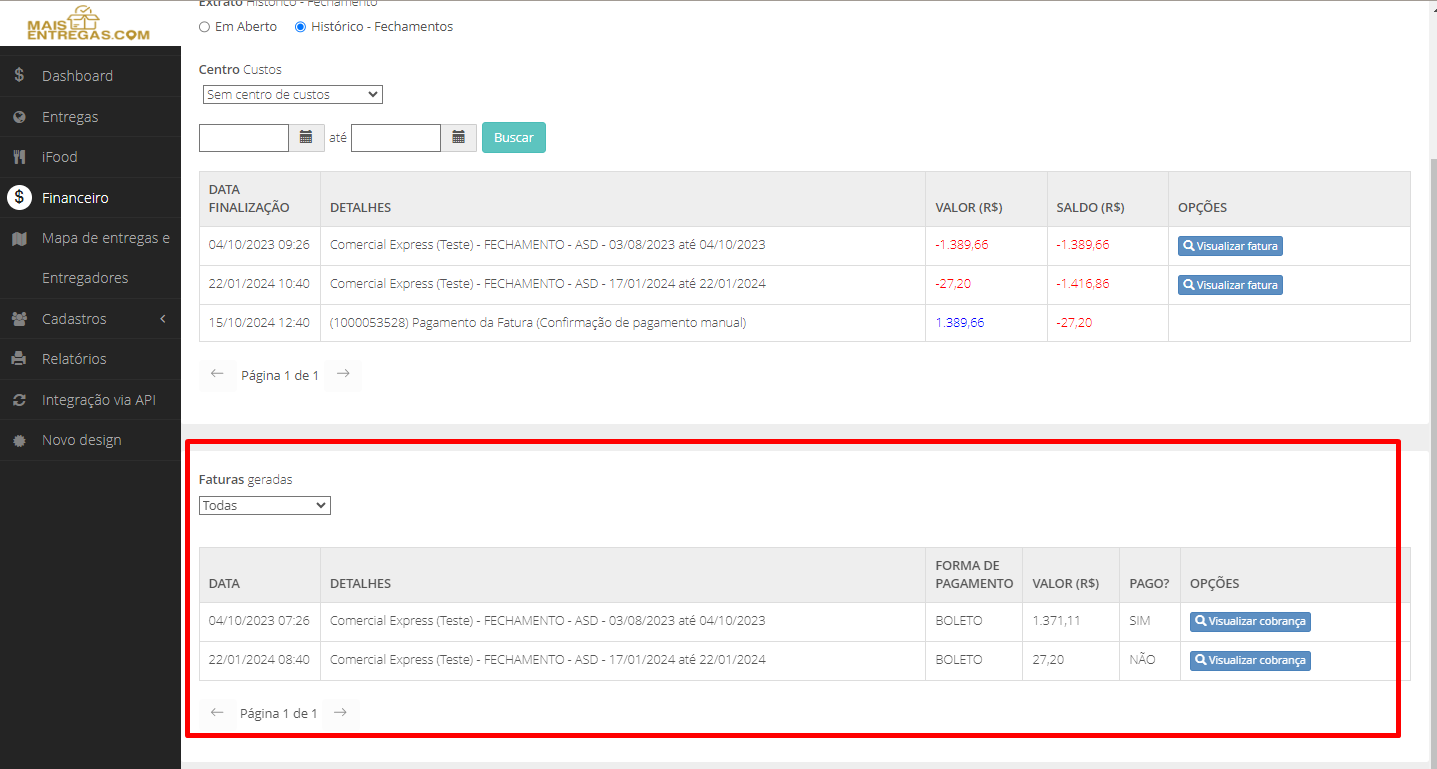
Task: Visualizar cobrança for the 27,20 invoice
Action: (x=1250, y=660)
